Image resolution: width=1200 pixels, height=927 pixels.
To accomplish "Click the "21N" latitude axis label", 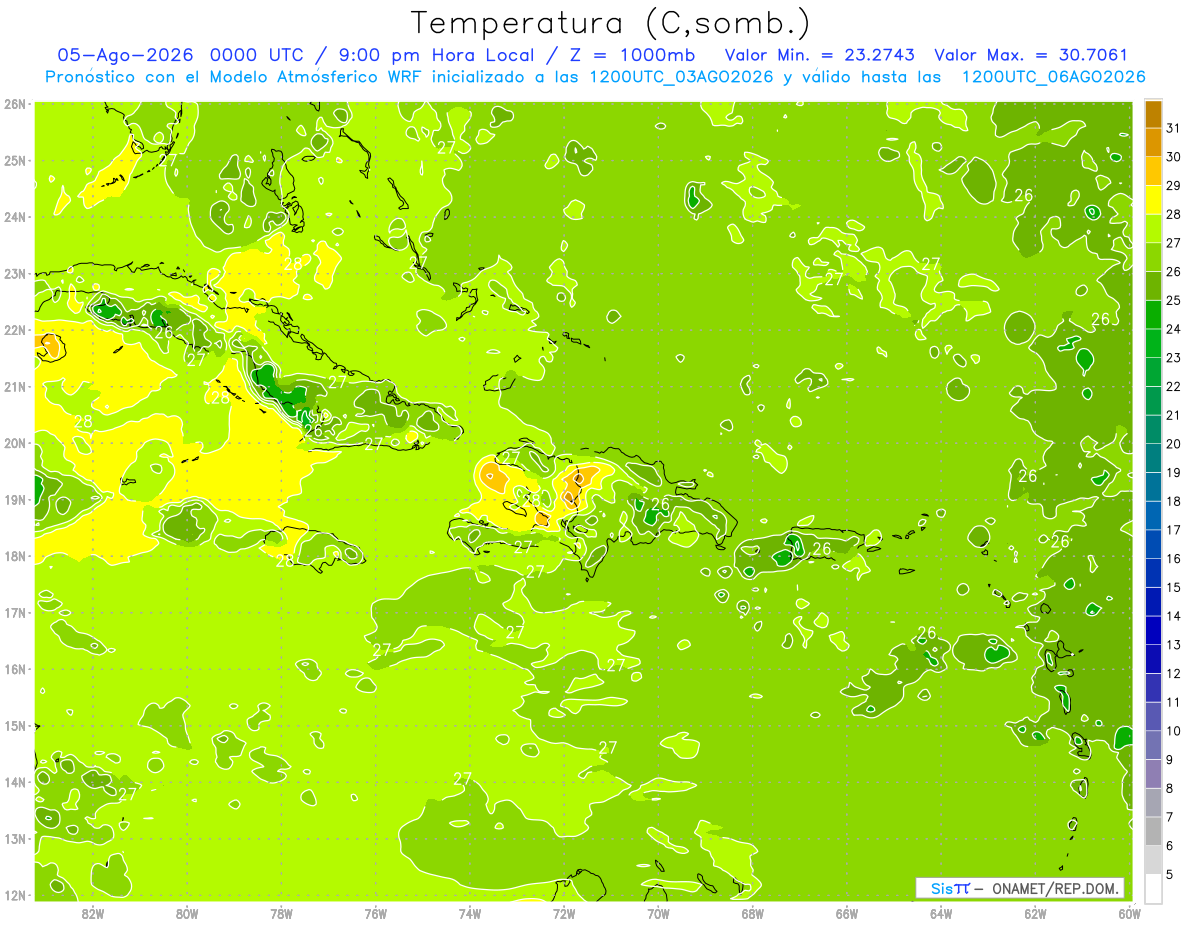I will click(x=16, y=387).
